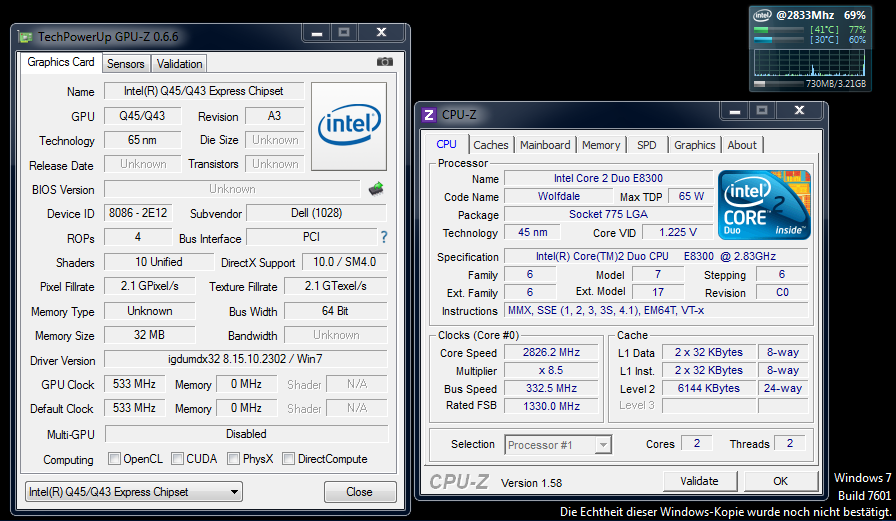Click the Close button in GPU-Z
Image resolution: width=896 pixels, height=521 pixels.
click(359, 492)
